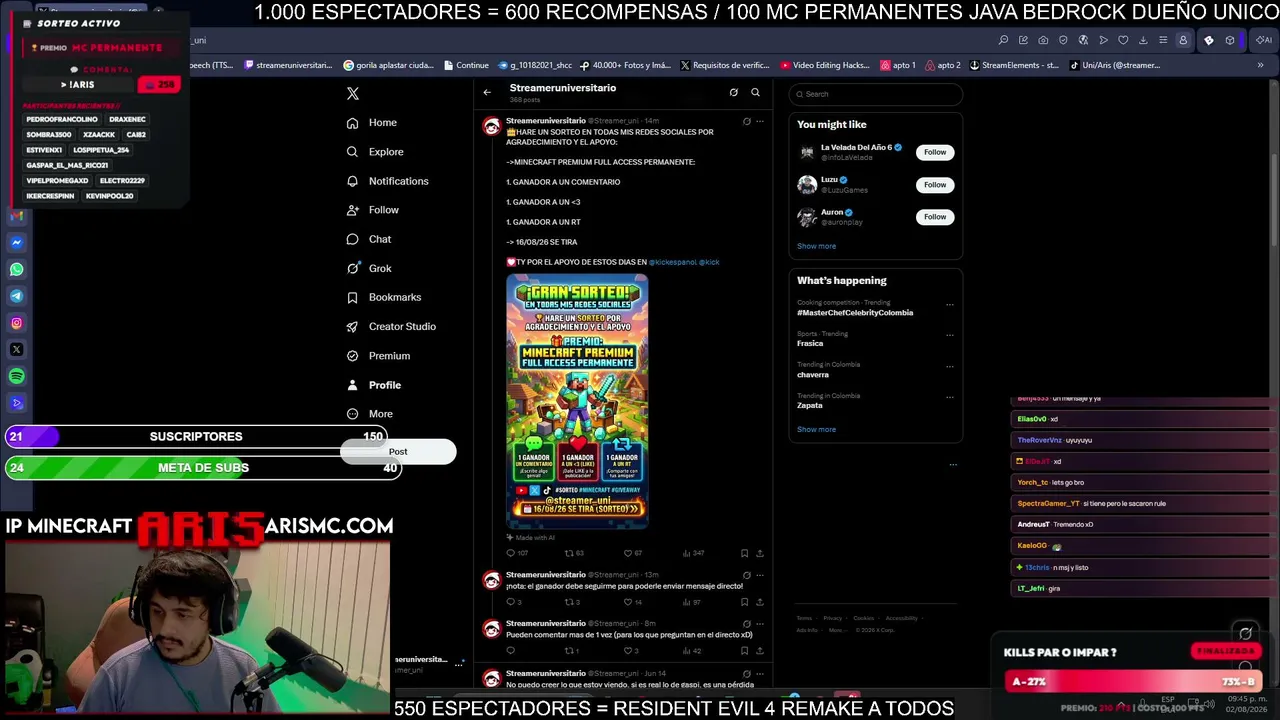Image resolution: width=1280 pixels, height=720 pixels.
Task: Follow the Auron account
Action: [935, 216]
